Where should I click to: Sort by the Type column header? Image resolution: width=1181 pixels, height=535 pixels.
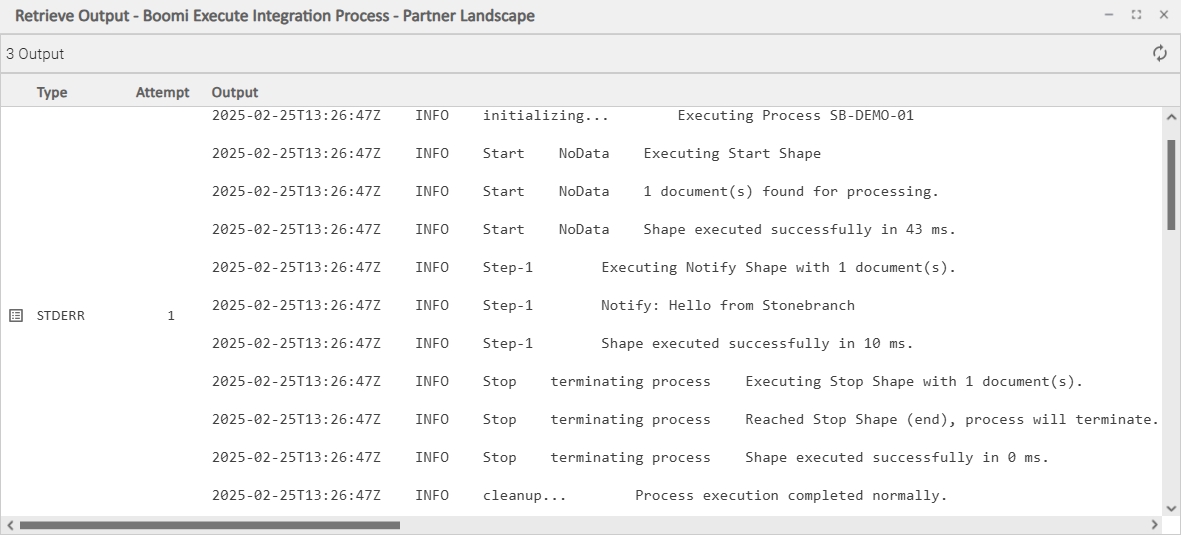(x=52, y=92)
